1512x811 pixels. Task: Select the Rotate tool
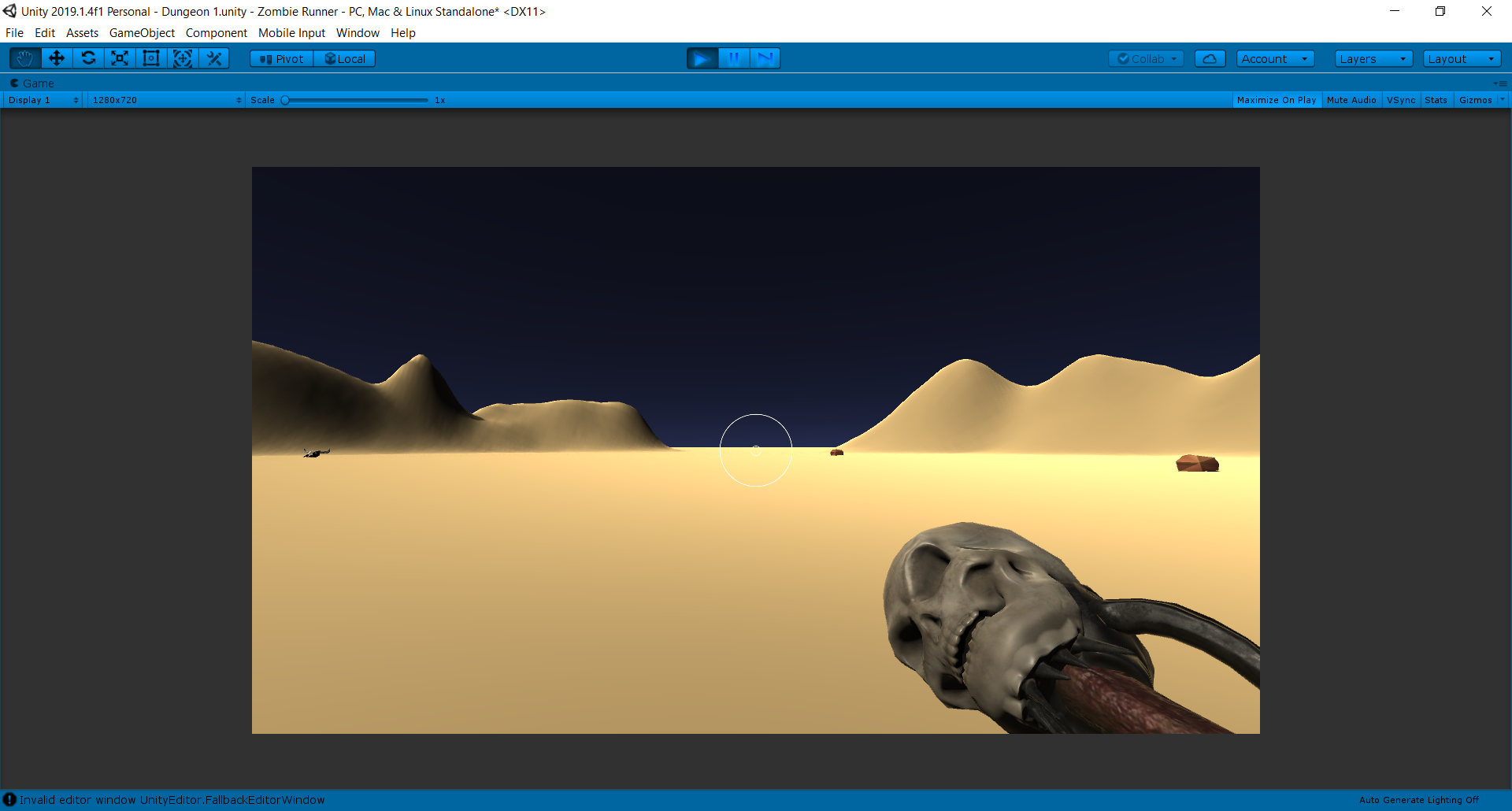tap(88, 58)
